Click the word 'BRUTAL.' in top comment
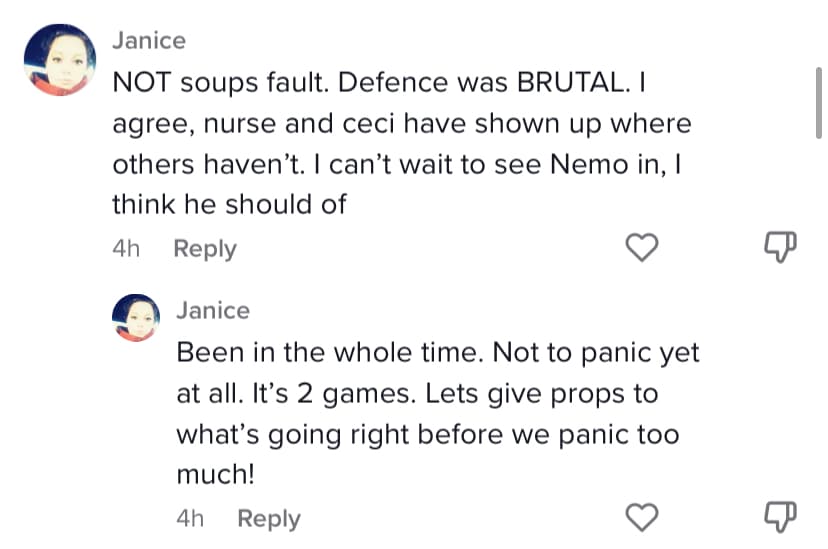The width and height of the screenshot is (828, 549). click(x=573, y=83)
